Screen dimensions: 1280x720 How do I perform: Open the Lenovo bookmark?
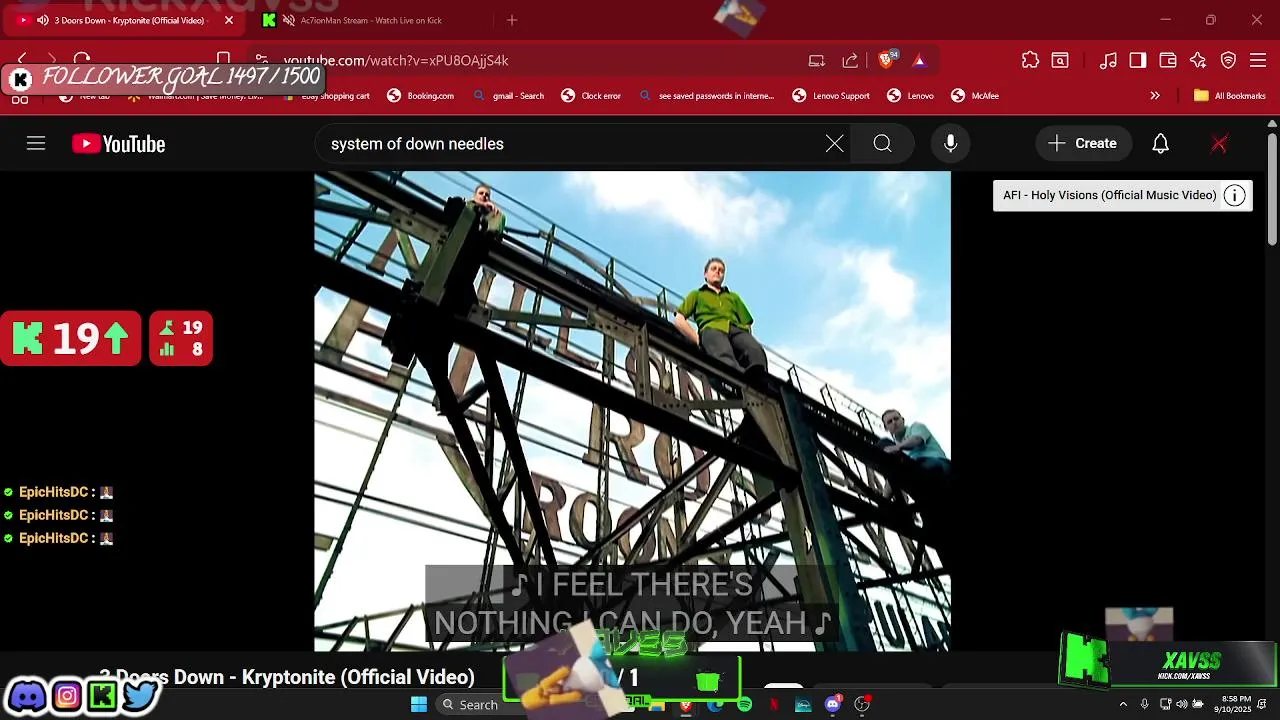click(910, 96)
